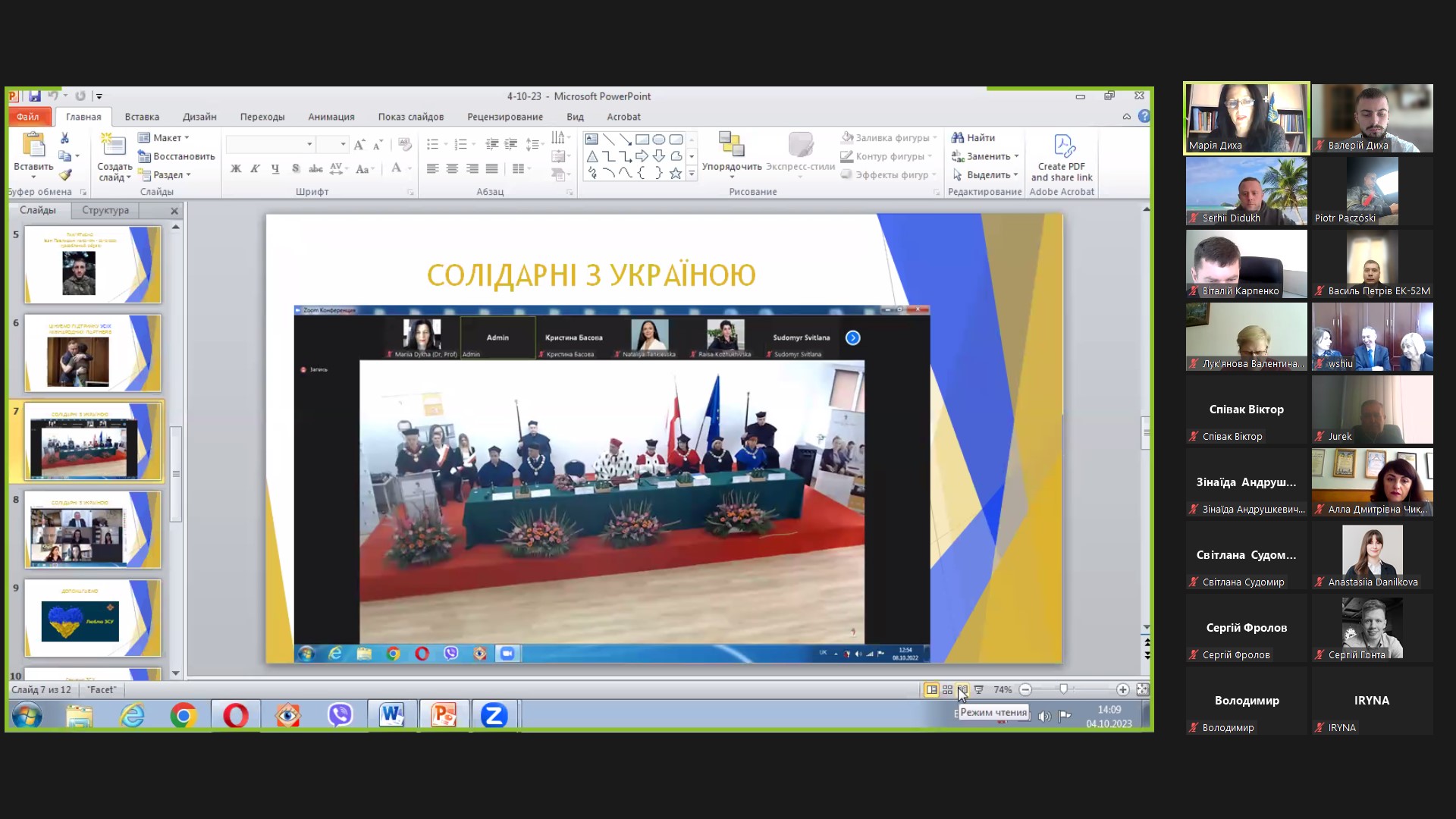Switch to the Структура outline tab
Viewport: 1456px width, 819px height.
coord(105,210)
